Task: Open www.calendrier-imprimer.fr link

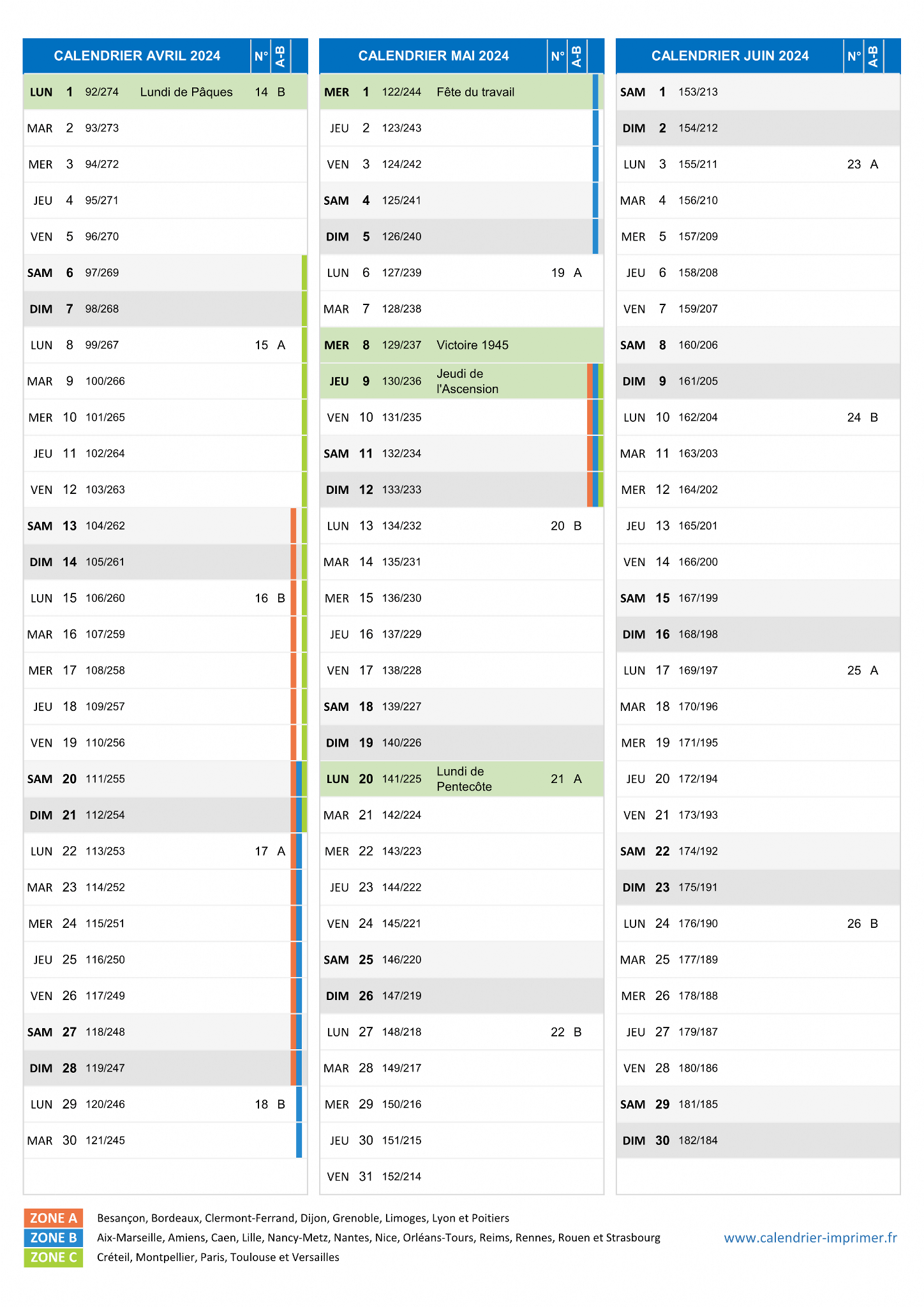Action: pos(810,1237)
